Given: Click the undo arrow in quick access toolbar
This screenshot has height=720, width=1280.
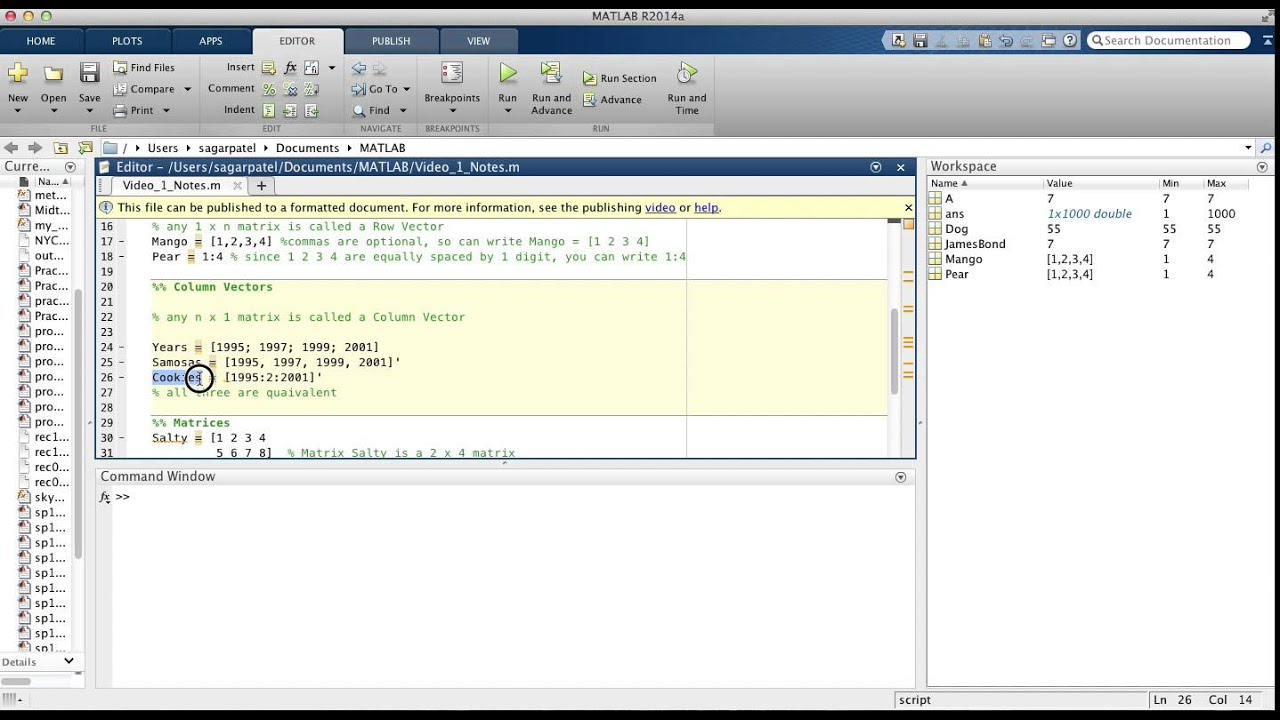Looking at the screenshot, I should 1006,41.
